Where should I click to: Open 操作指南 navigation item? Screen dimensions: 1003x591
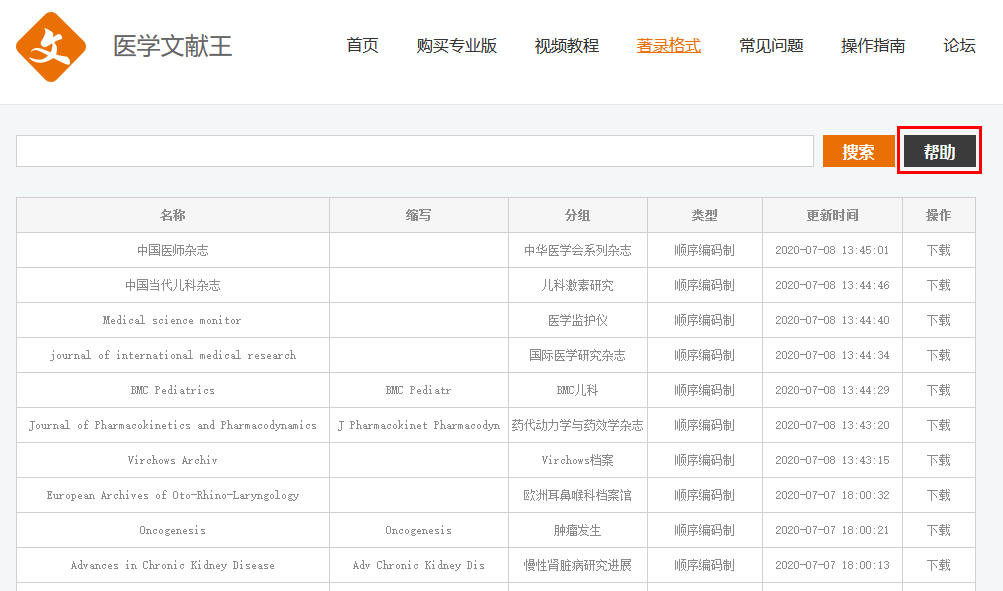[x=873, y=45]
